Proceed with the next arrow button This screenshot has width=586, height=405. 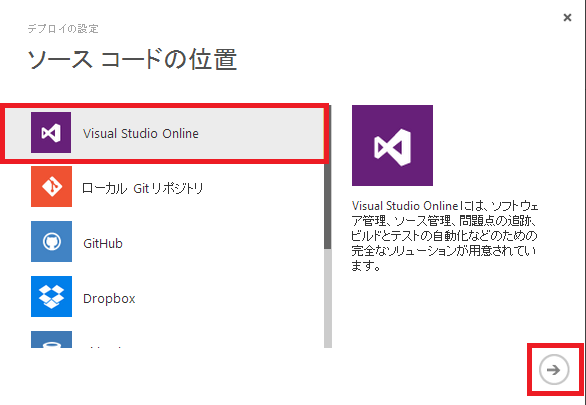point(554,370)
